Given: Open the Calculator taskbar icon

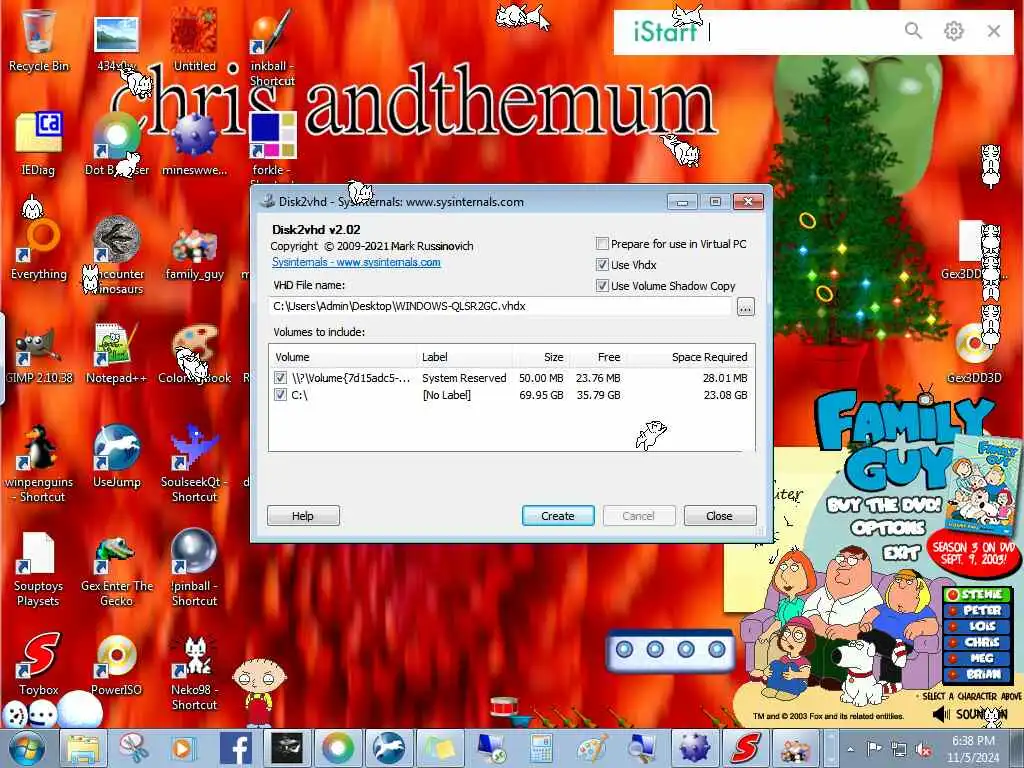Looking at the screenshot, I should click(541, 748).
